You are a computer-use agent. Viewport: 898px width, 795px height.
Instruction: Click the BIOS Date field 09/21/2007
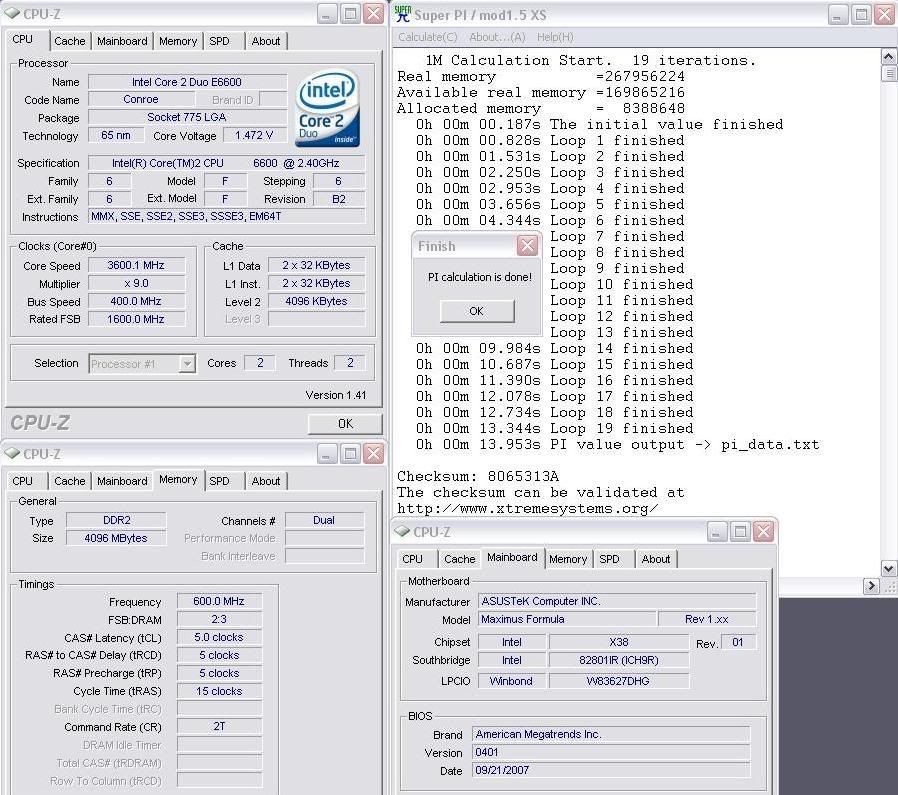pyautogui.click(x=611, y=770)
